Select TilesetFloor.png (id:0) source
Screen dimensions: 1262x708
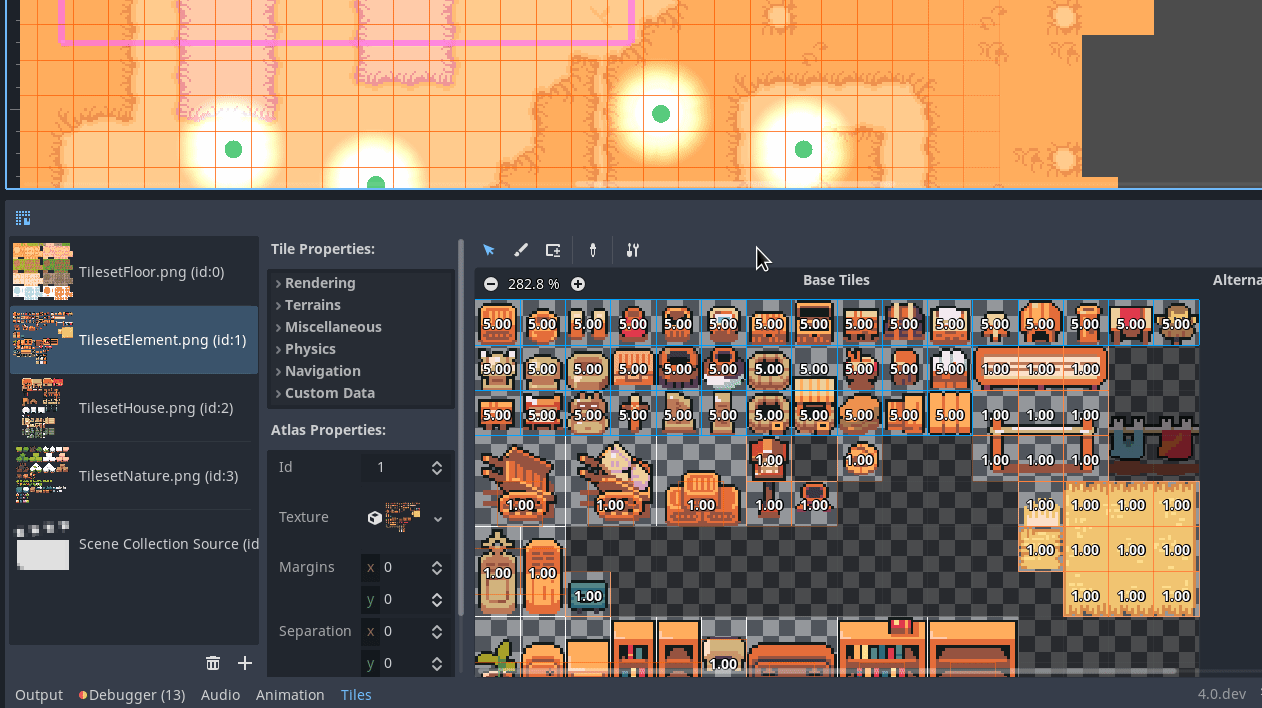134,272
